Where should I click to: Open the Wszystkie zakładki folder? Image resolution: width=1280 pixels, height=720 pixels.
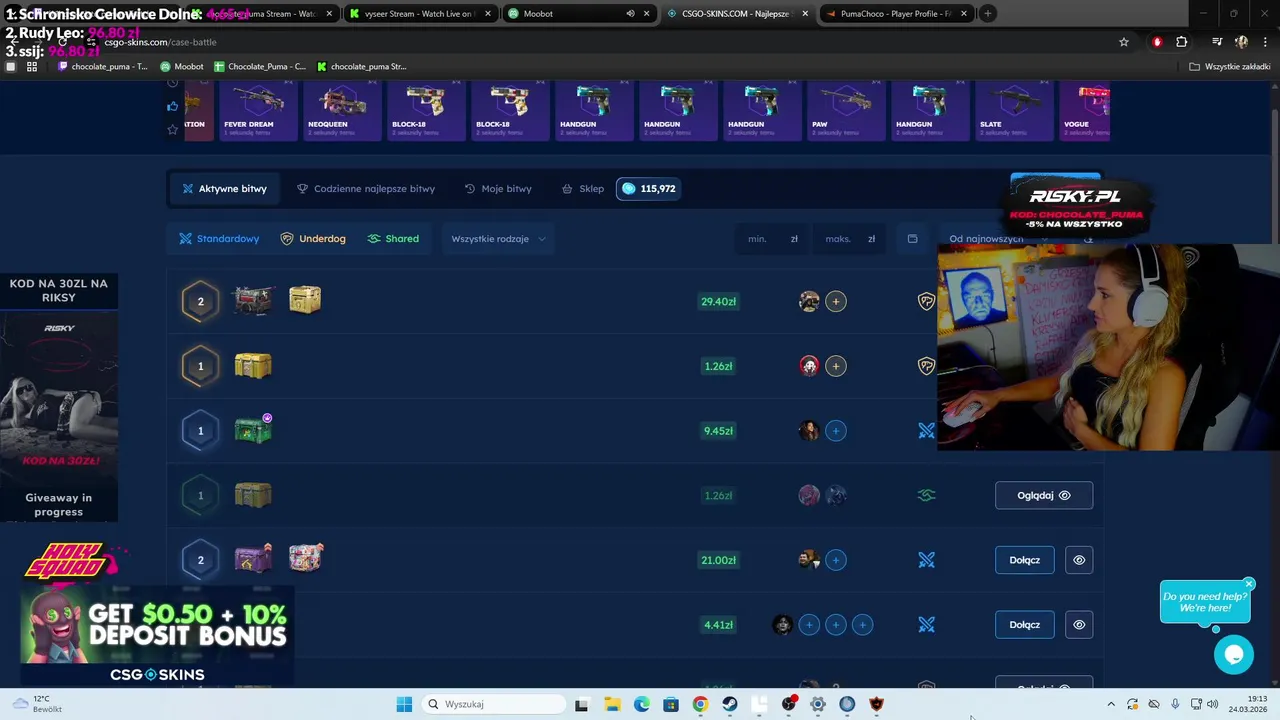1230,66
